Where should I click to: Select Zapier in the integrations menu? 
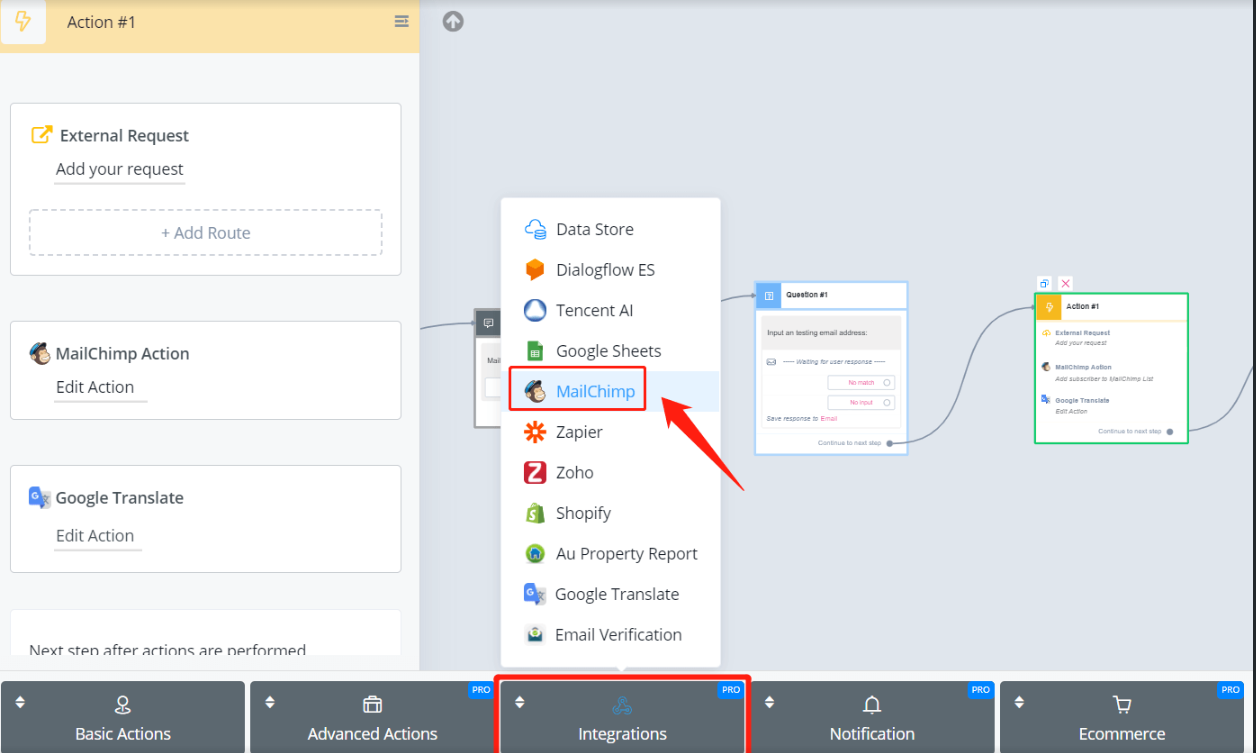click(x=579, y=432)
